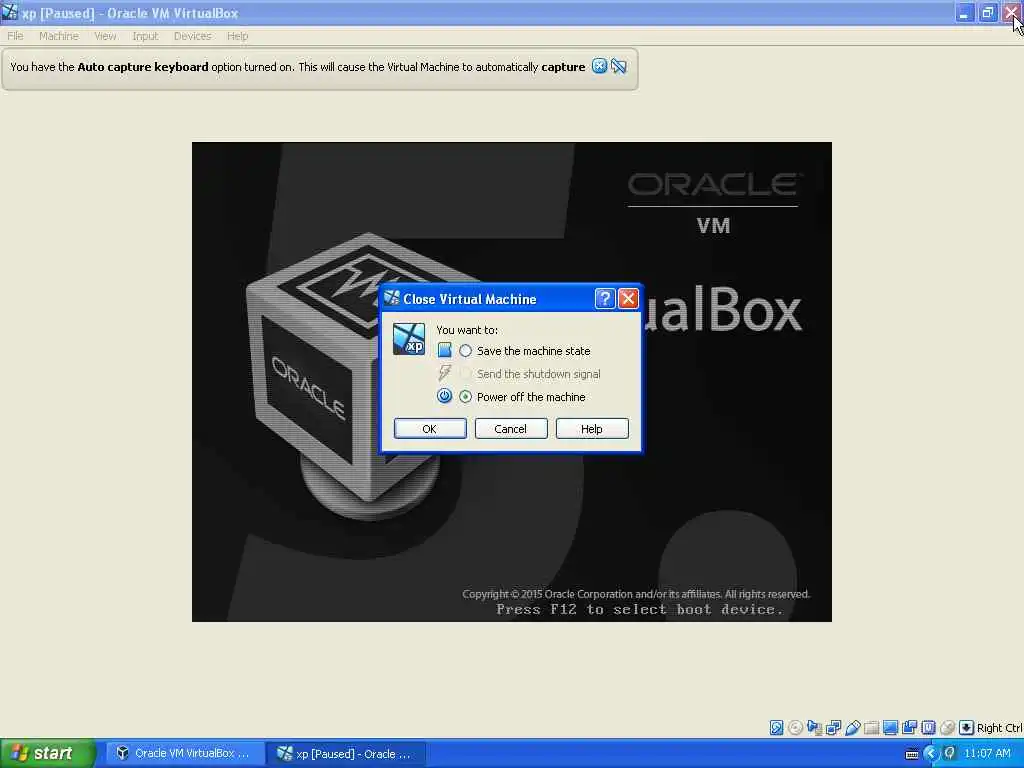Click the Cancel button in the dialog
1024x768 pixels.
511,428
